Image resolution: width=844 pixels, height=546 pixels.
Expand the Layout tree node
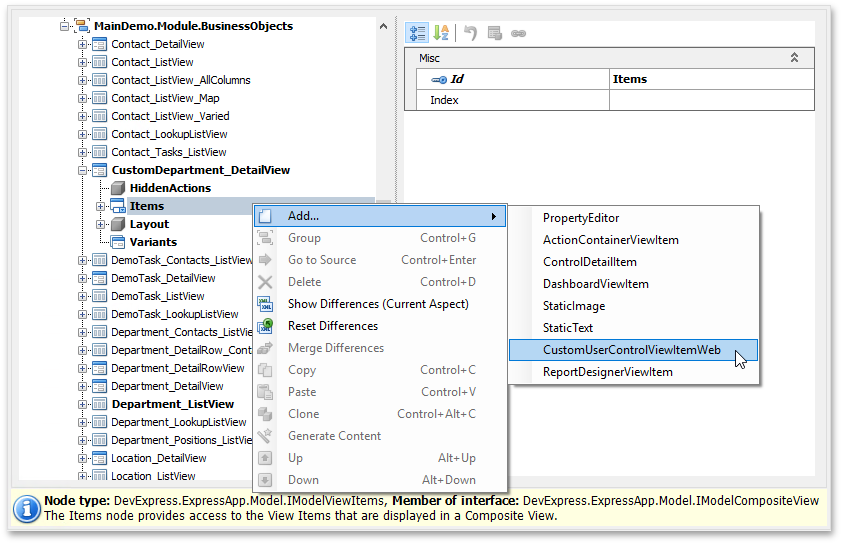101,224
